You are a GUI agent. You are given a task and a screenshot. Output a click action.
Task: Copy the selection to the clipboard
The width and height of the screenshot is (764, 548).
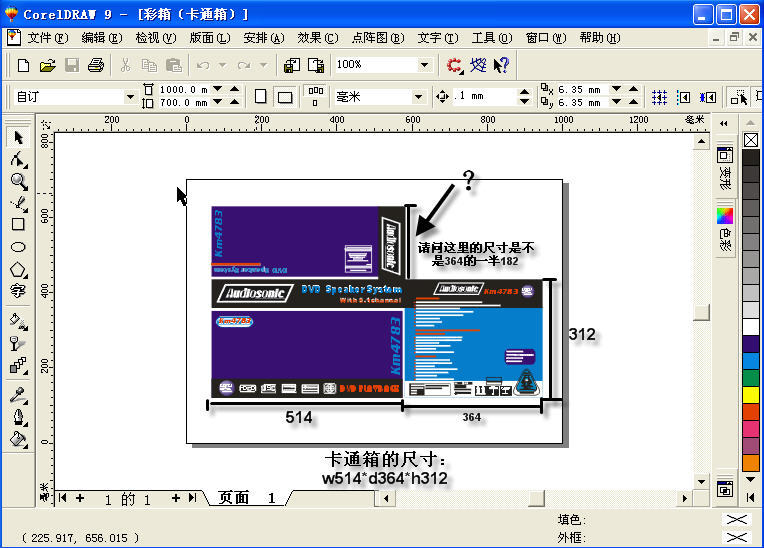pyautogui.click(x=149, y=65)
